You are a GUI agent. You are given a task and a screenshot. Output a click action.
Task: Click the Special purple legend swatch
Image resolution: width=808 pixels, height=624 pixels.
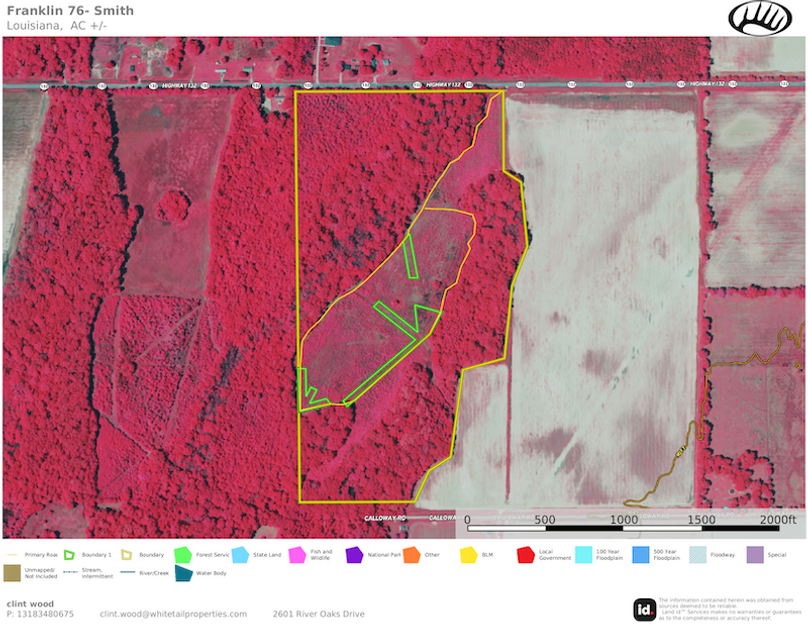click(755, 554)
